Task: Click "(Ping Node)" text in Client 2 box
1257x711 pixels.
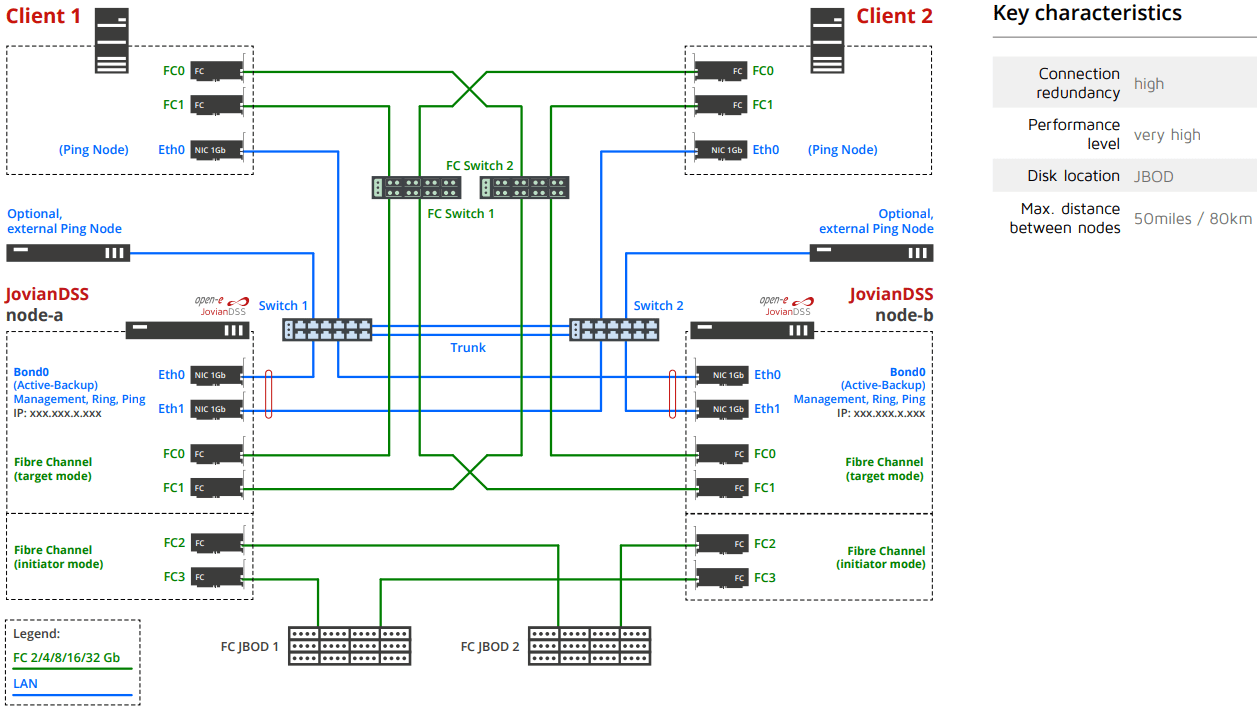Action: pos(843,150)
